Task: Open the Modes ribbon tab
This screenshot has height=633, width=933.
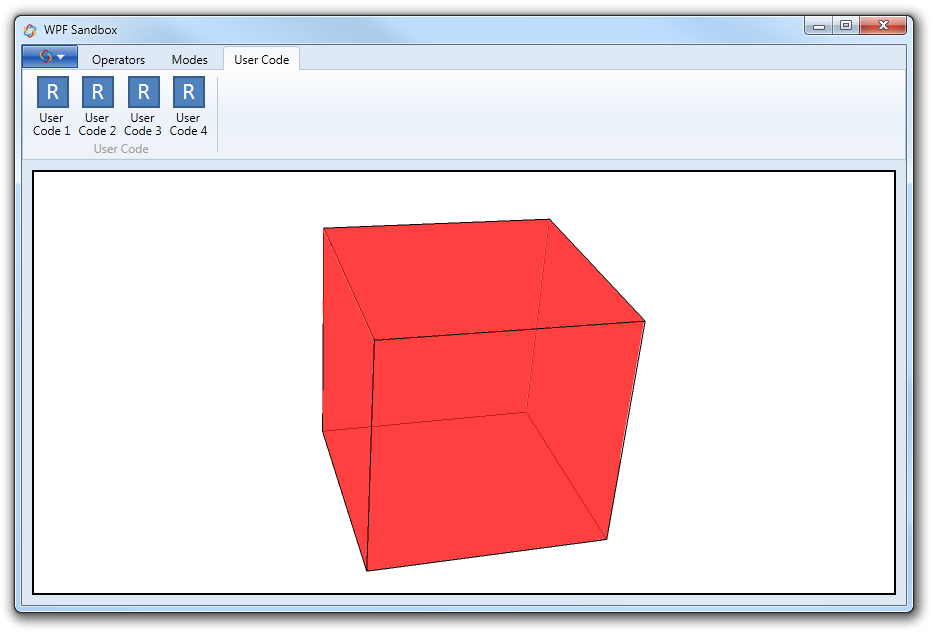Action: tap(189, 60)
